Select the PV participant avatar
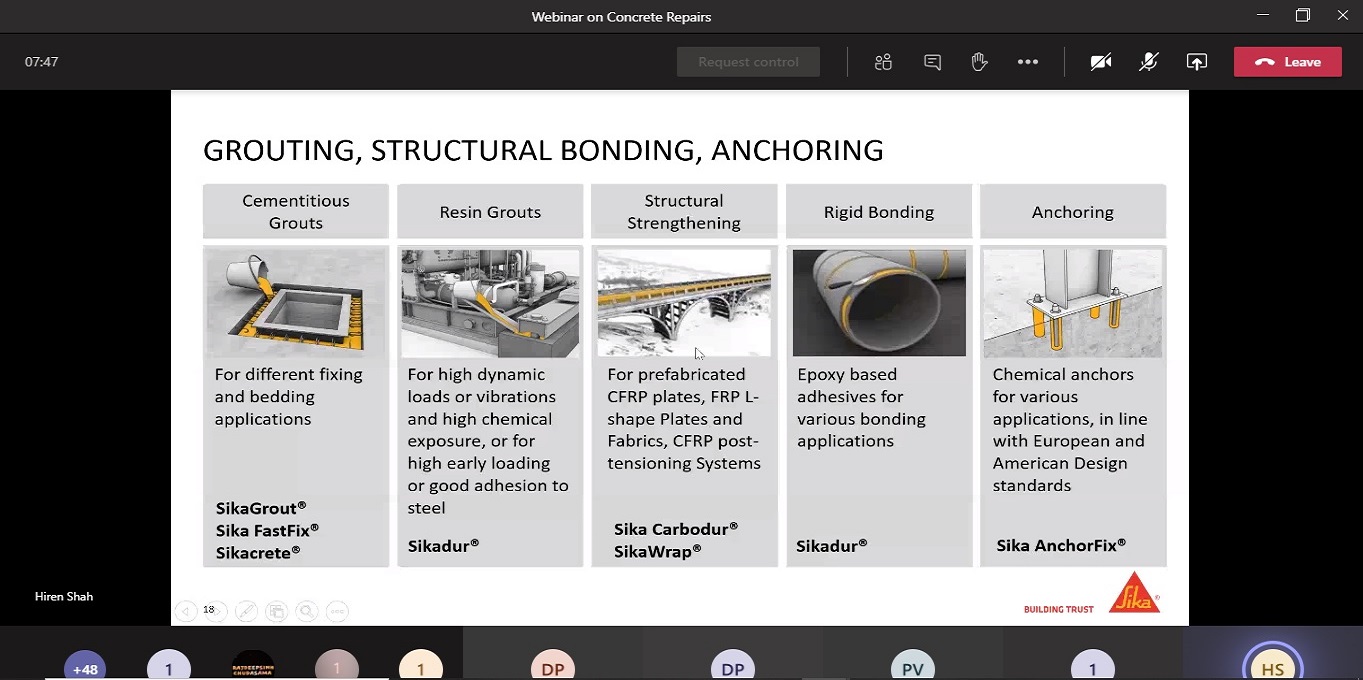This screenshot has width=1363, height=680. 913,667
